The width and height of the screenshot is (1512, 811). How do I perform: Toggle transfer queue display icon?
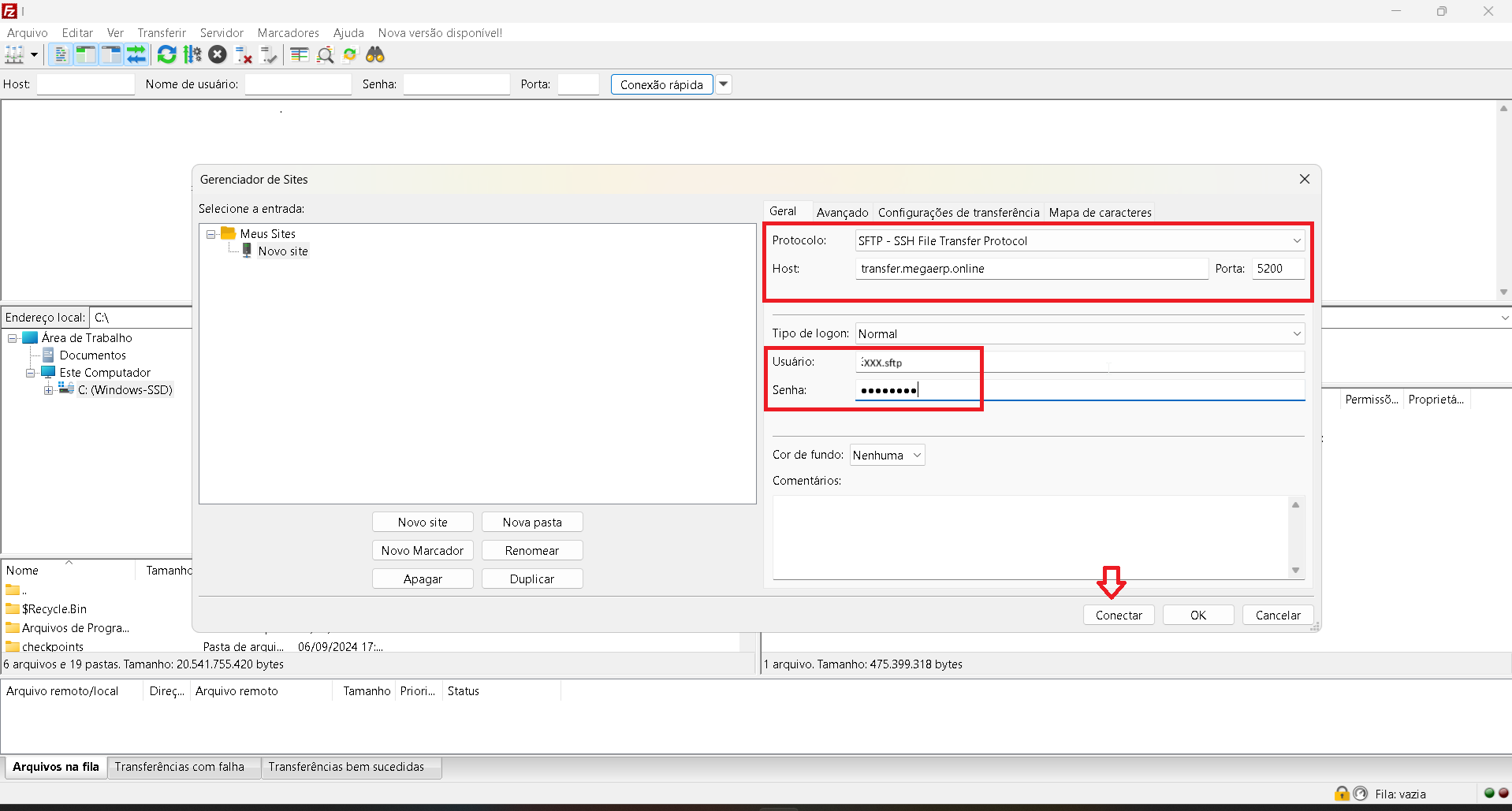pyautogui.click(x=136, y=55)
